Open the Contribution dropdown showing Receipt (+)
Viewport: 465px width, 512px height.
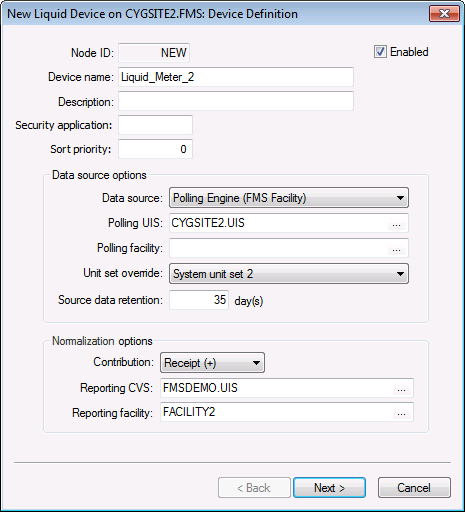[x=213, y=362]
